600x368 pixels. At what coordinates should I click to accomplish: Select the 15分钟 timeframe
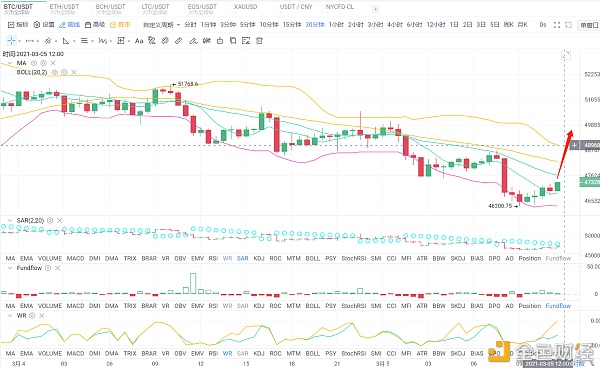click(292, 25)
